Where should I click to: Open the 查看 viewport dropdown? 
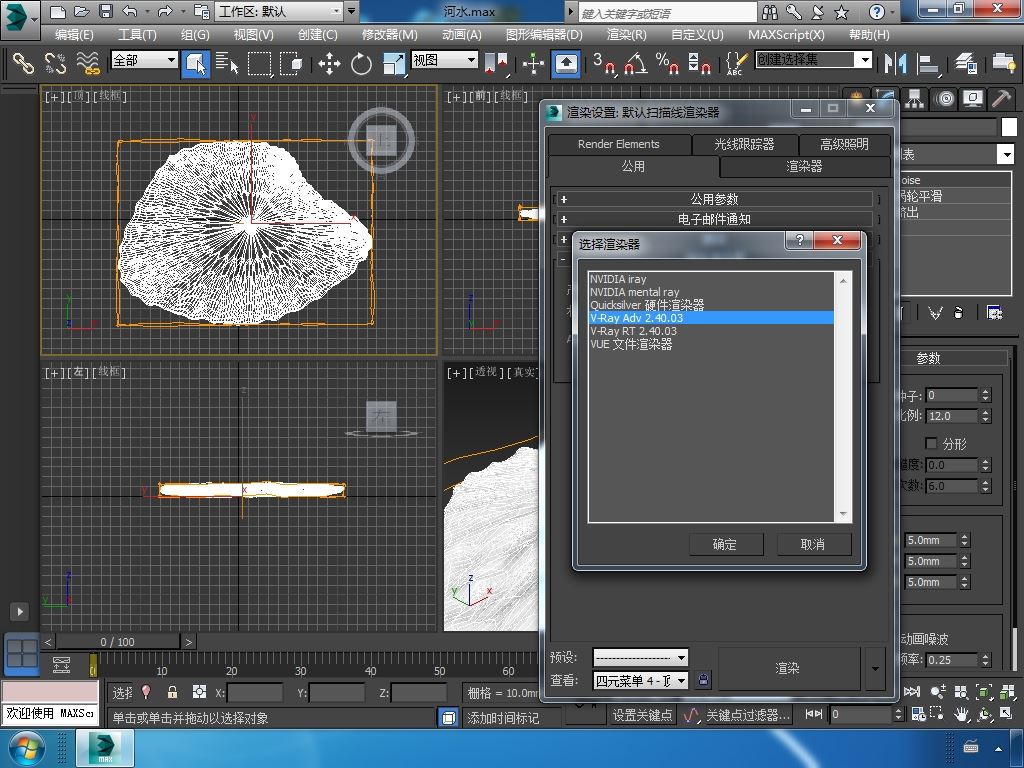point(640,680)
